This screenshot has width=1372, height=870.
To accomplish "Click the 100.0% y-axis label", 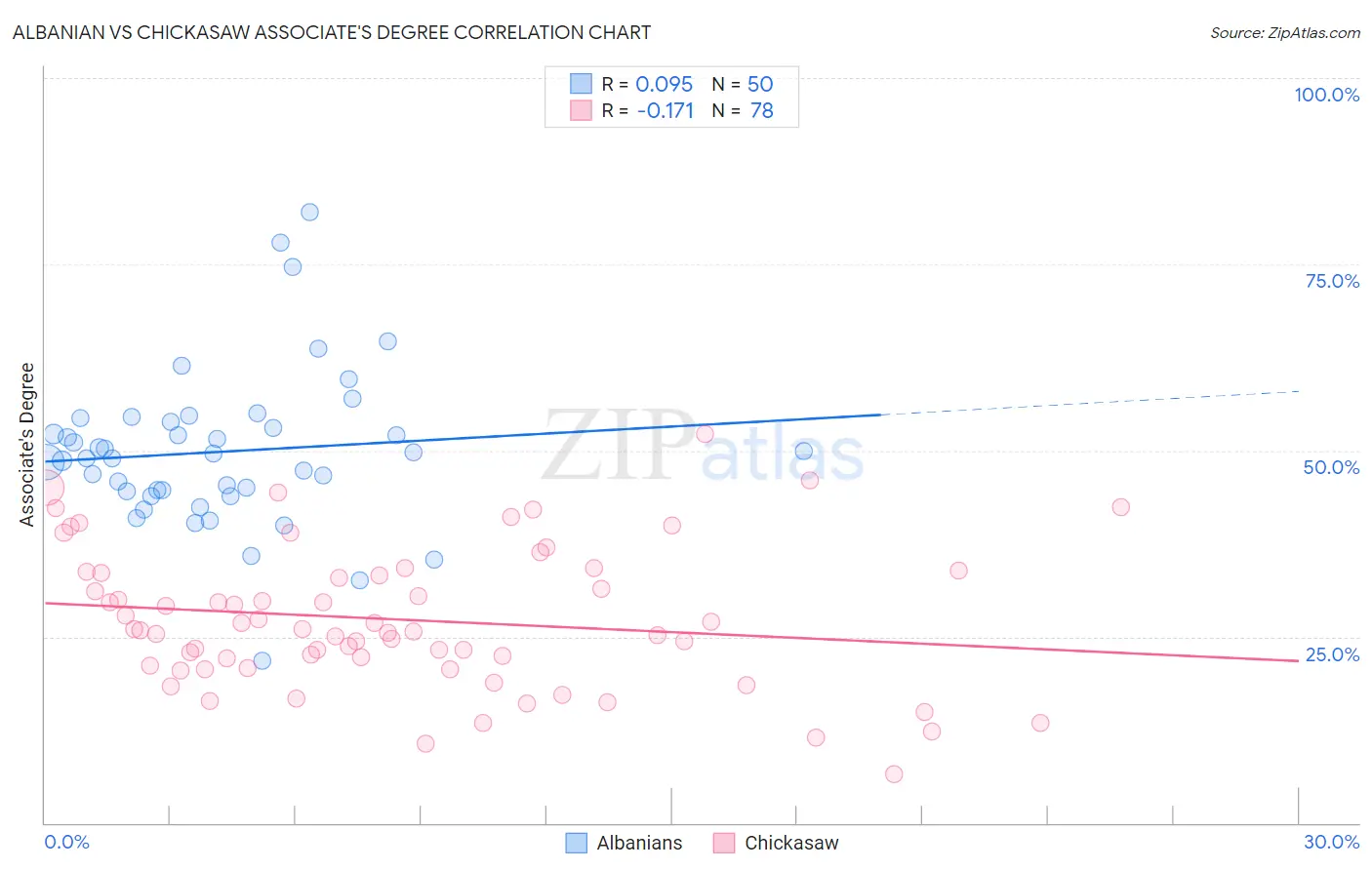I will [1326, 95].
